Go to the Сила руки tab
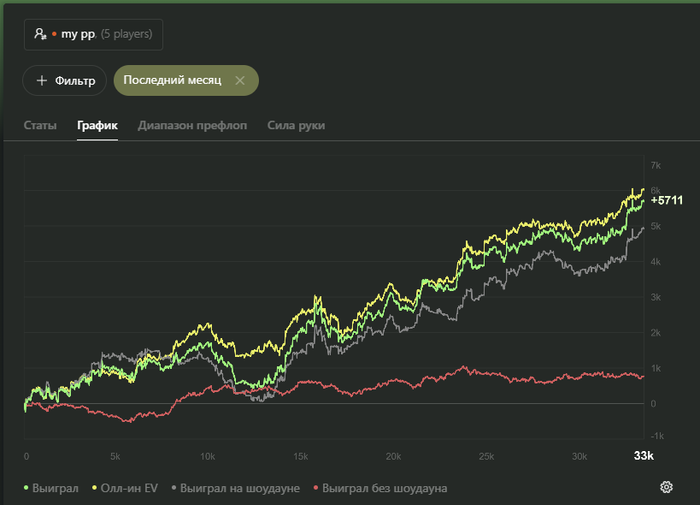Viewport: 700px width, 505px height. tap(296, 126)
